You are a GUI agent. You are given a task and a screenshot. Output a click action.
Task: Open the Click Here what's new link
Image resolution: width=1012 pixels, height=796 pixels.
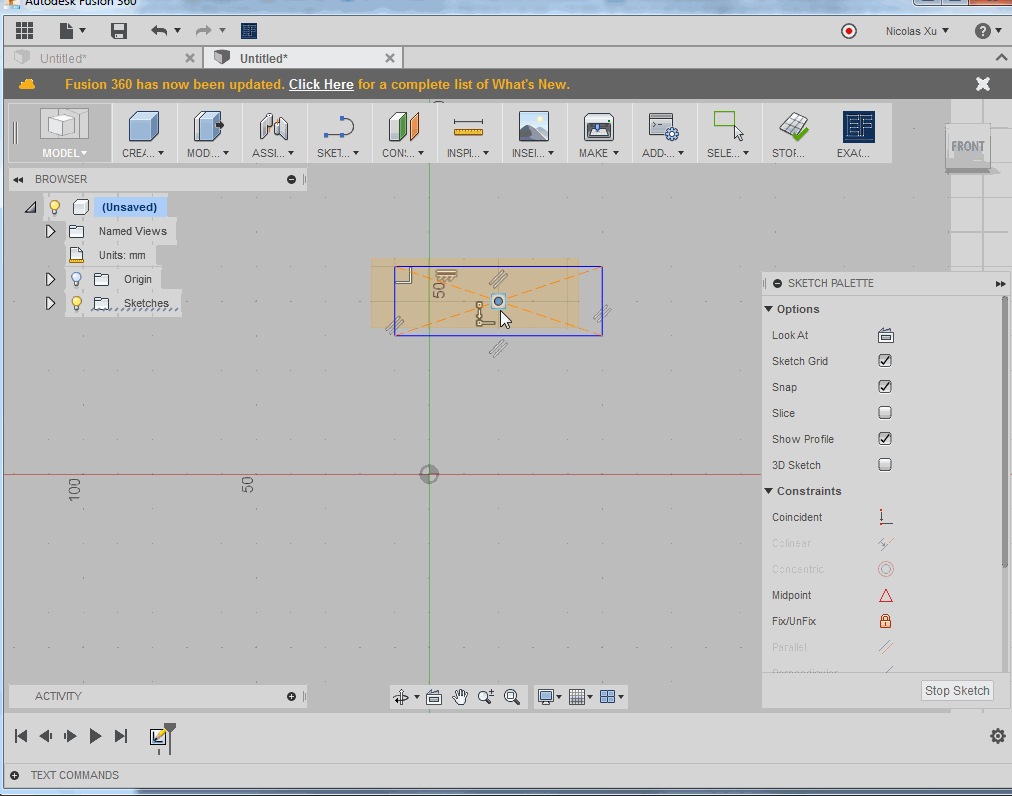point(321,85)
